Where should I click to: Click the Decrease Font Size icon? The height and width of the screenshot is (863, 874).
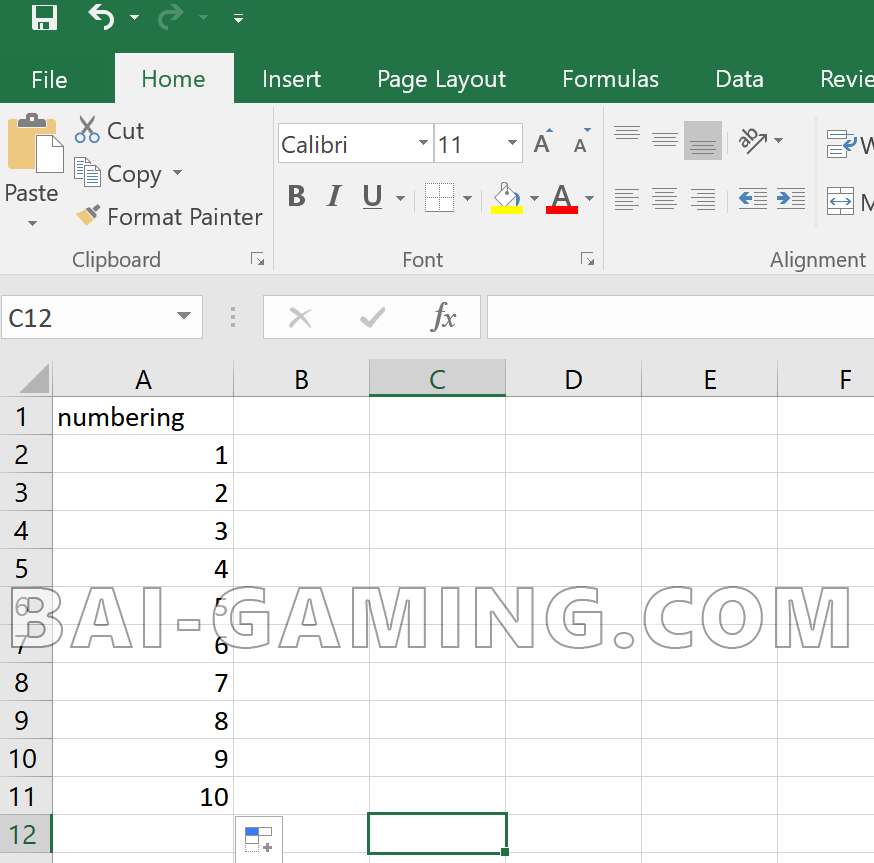(581, 144)
